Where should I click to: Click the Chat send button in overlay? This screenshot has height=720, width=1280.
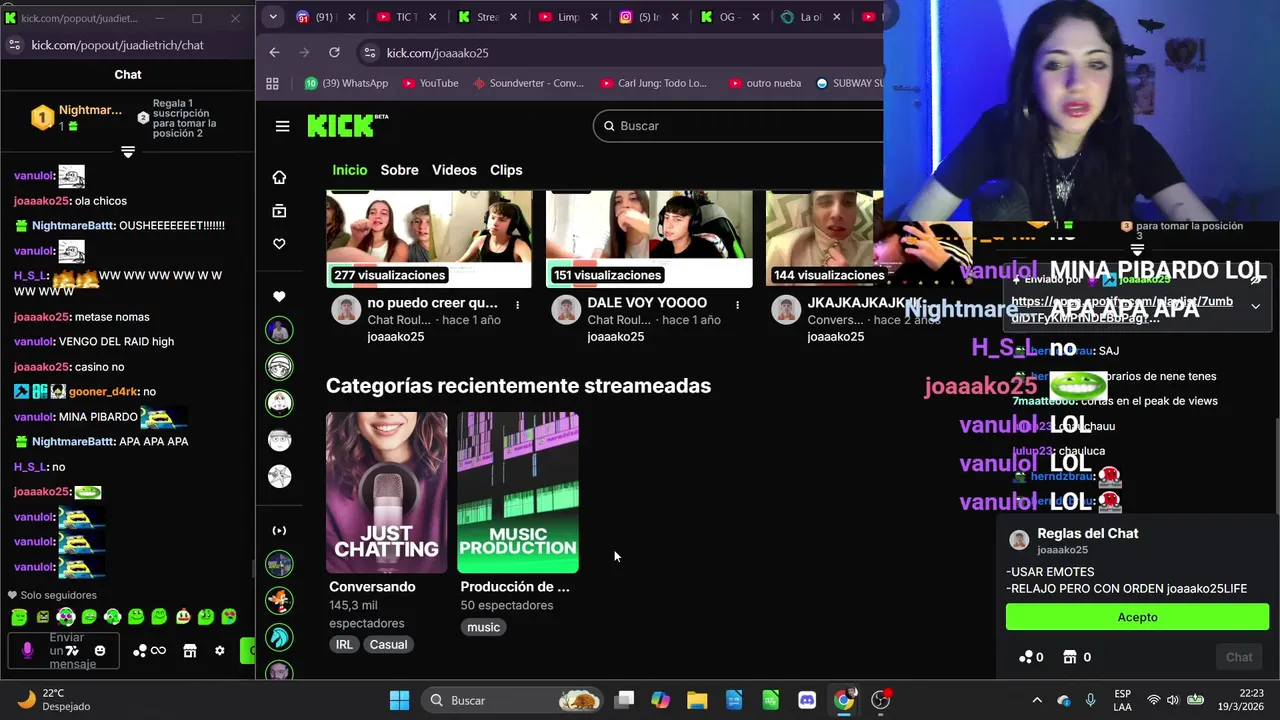1239,657
